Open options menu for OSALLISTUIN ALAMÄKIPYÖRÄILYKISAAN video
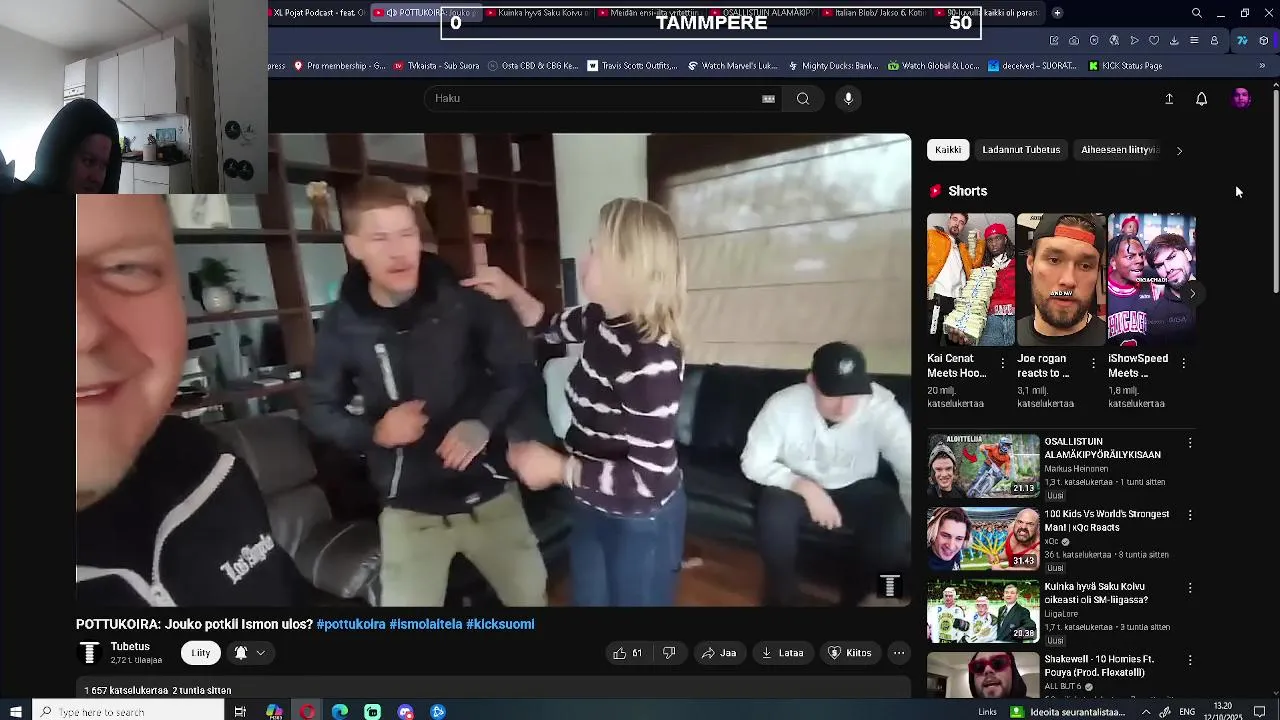This screenshot has height=720, width=1280. [x=1190, y=442]
